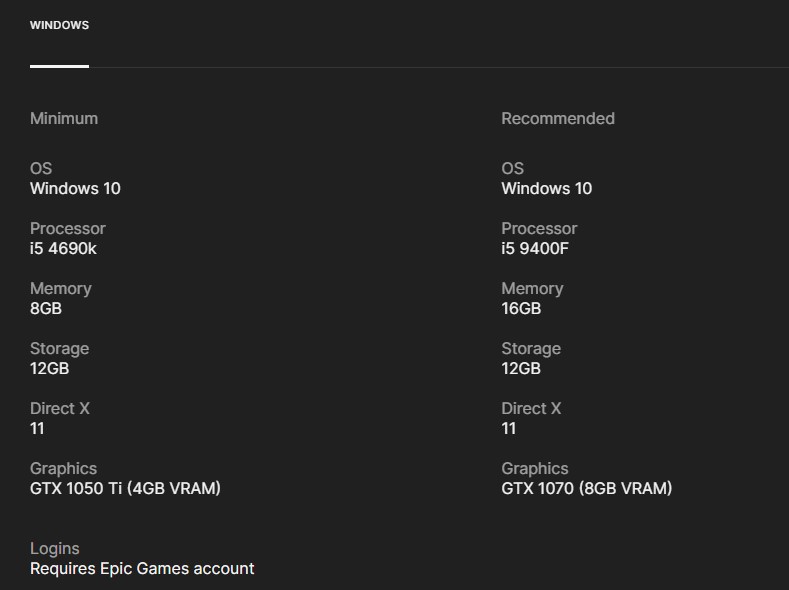
Task: Click GTX 1070 (8GB VRAM) text
Action: (x=587, y=488)
